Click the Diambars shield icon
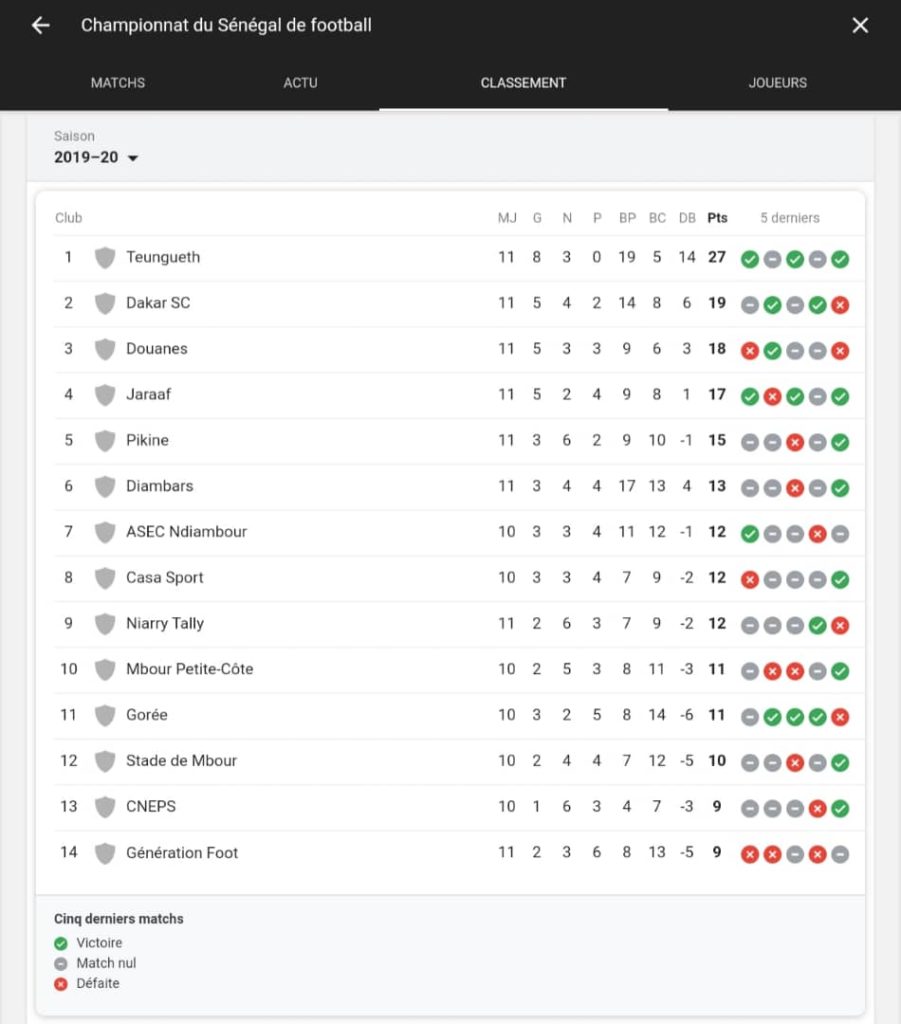This screenshot has height=1024, width=901. pos(105,487)
